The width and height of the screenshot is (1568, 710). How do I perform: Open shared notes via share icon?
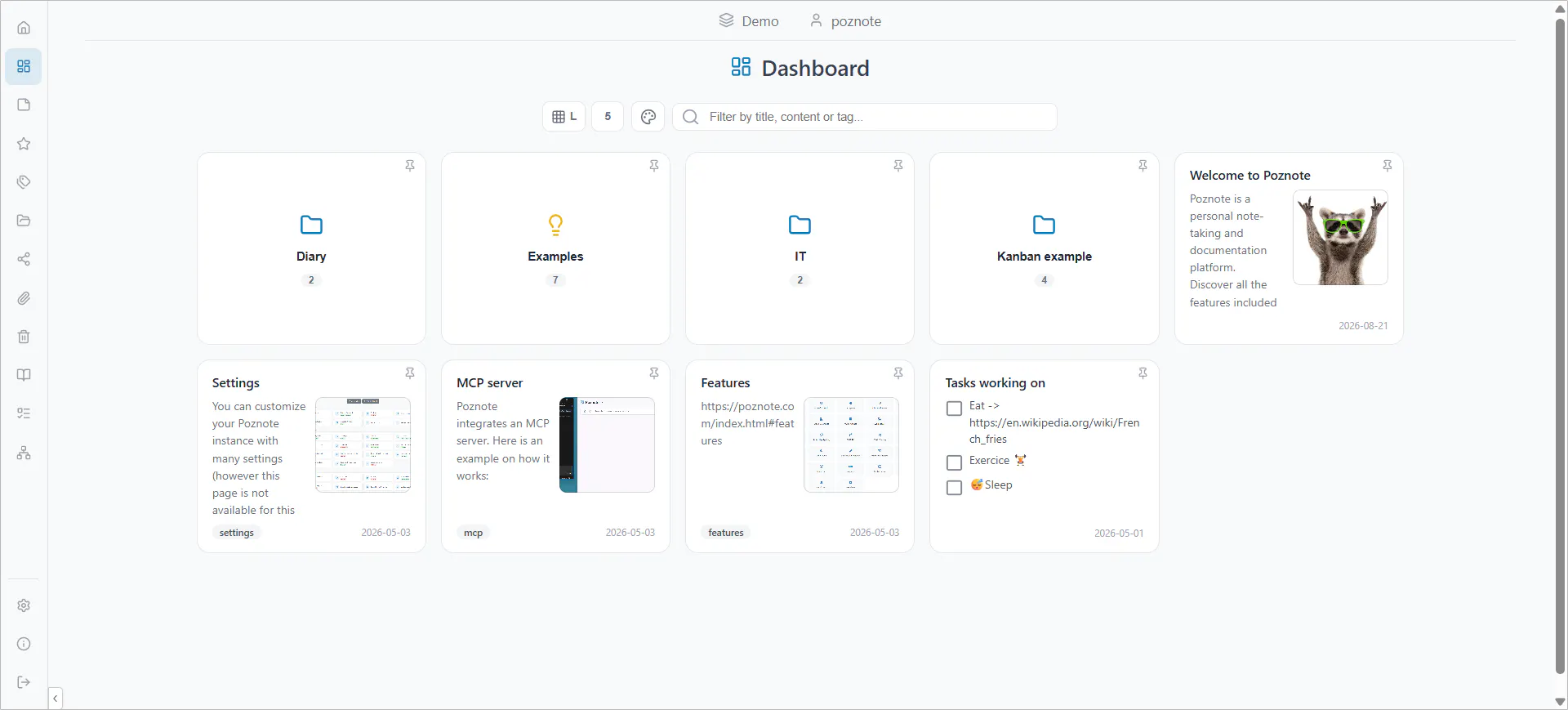point(24,259)
